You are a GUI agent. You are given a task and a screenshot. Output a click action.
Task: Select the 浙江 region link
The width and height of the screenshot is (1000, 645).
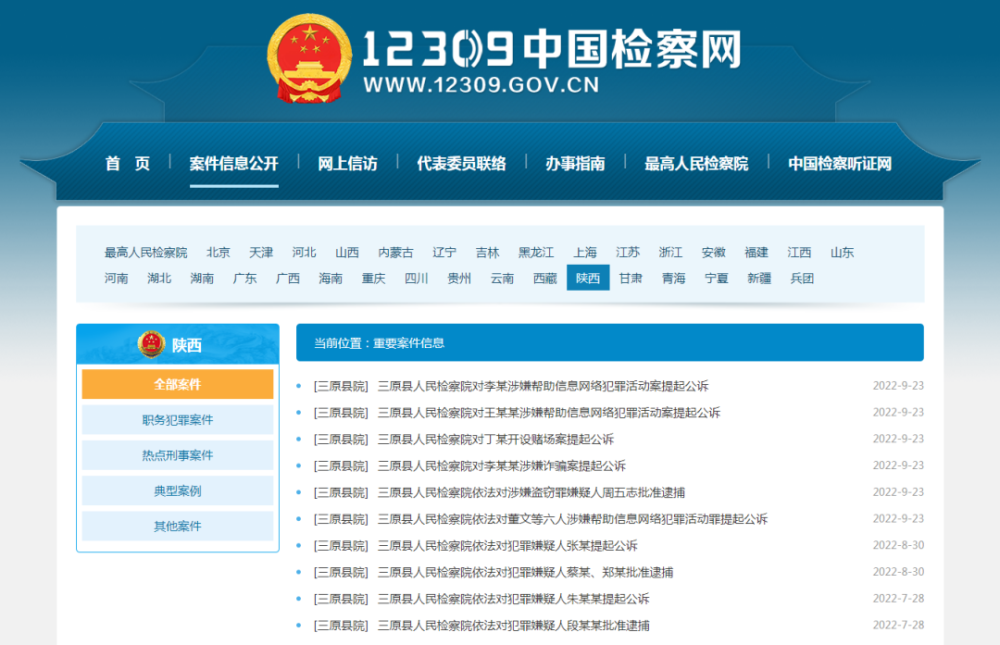(x=671, y=253)
